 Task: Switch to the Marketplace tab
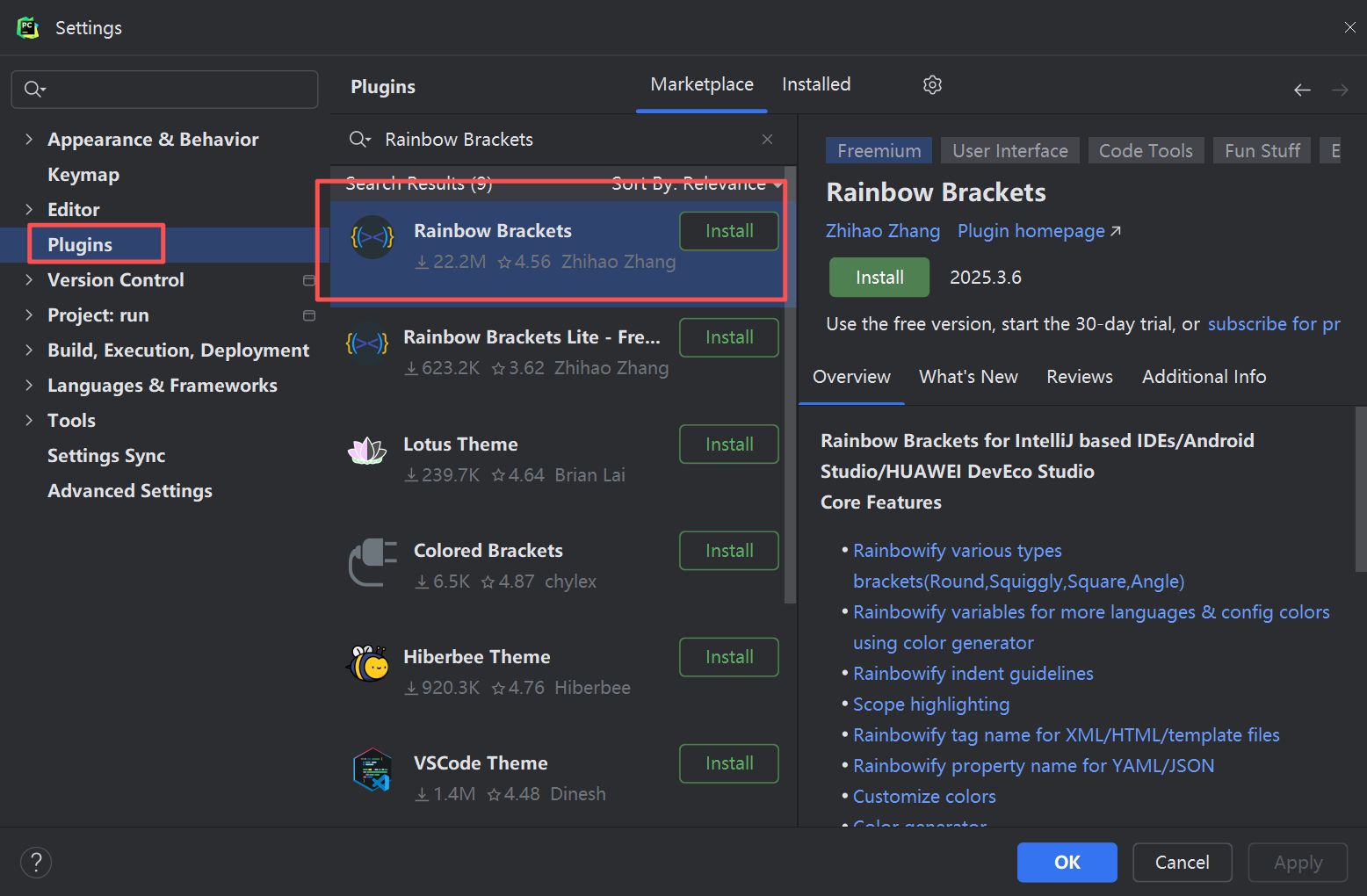[x=702, y=84]
